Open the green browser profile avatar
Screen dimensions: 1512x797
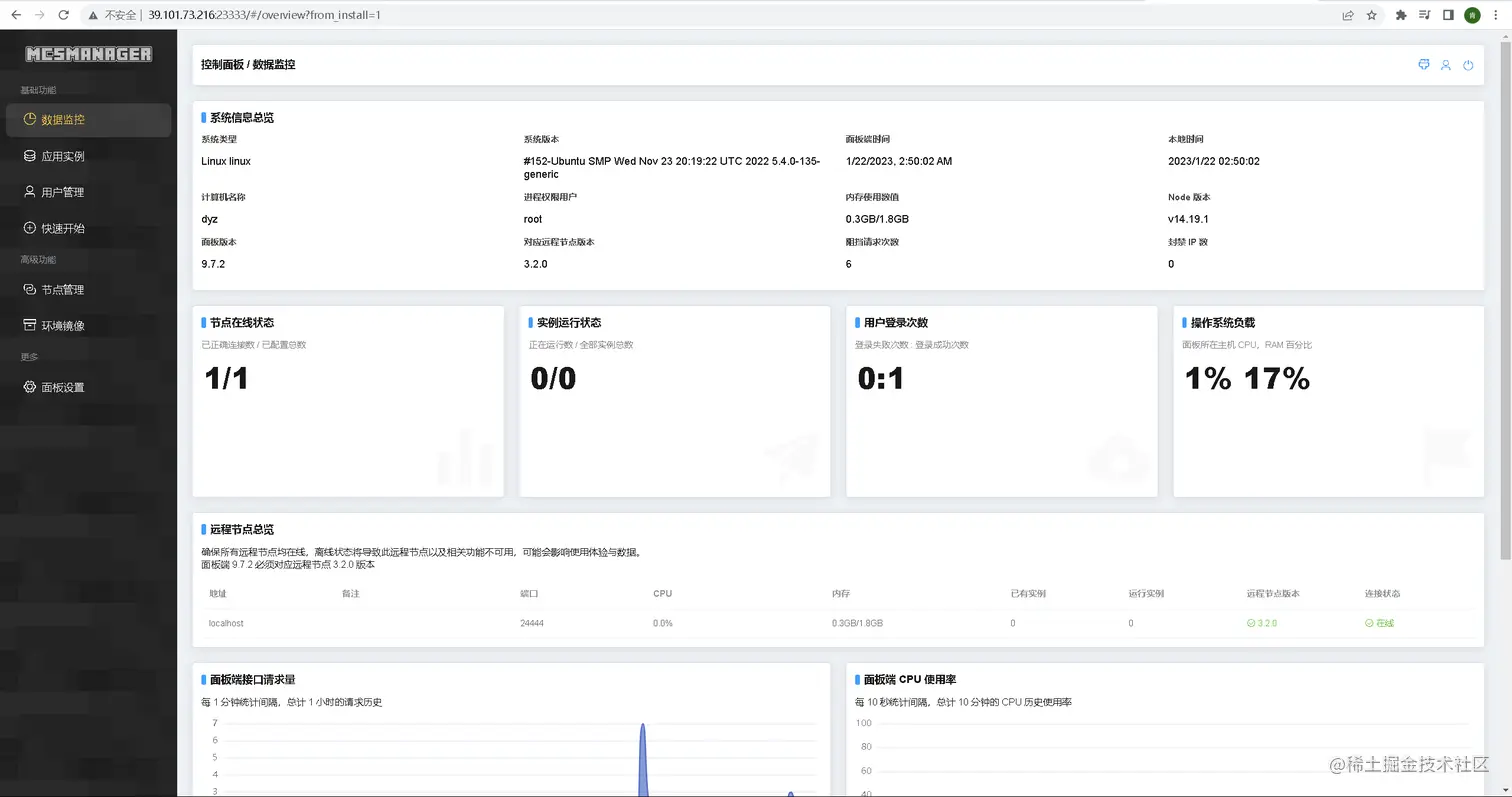[x=1472, y=15]
